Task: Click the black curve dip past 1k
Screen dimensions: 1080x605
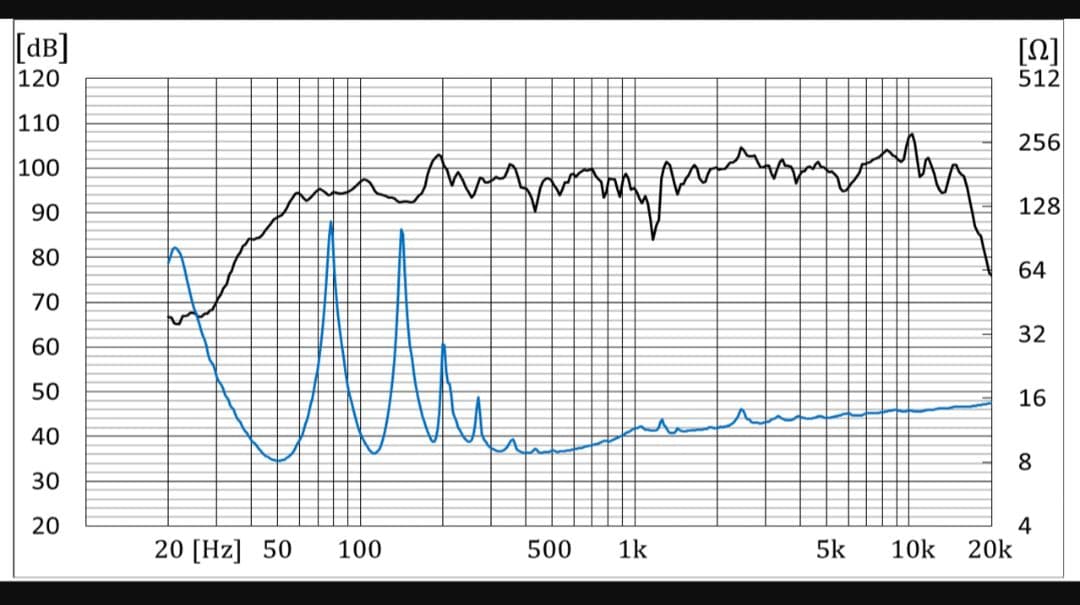Action: point(653,238)
